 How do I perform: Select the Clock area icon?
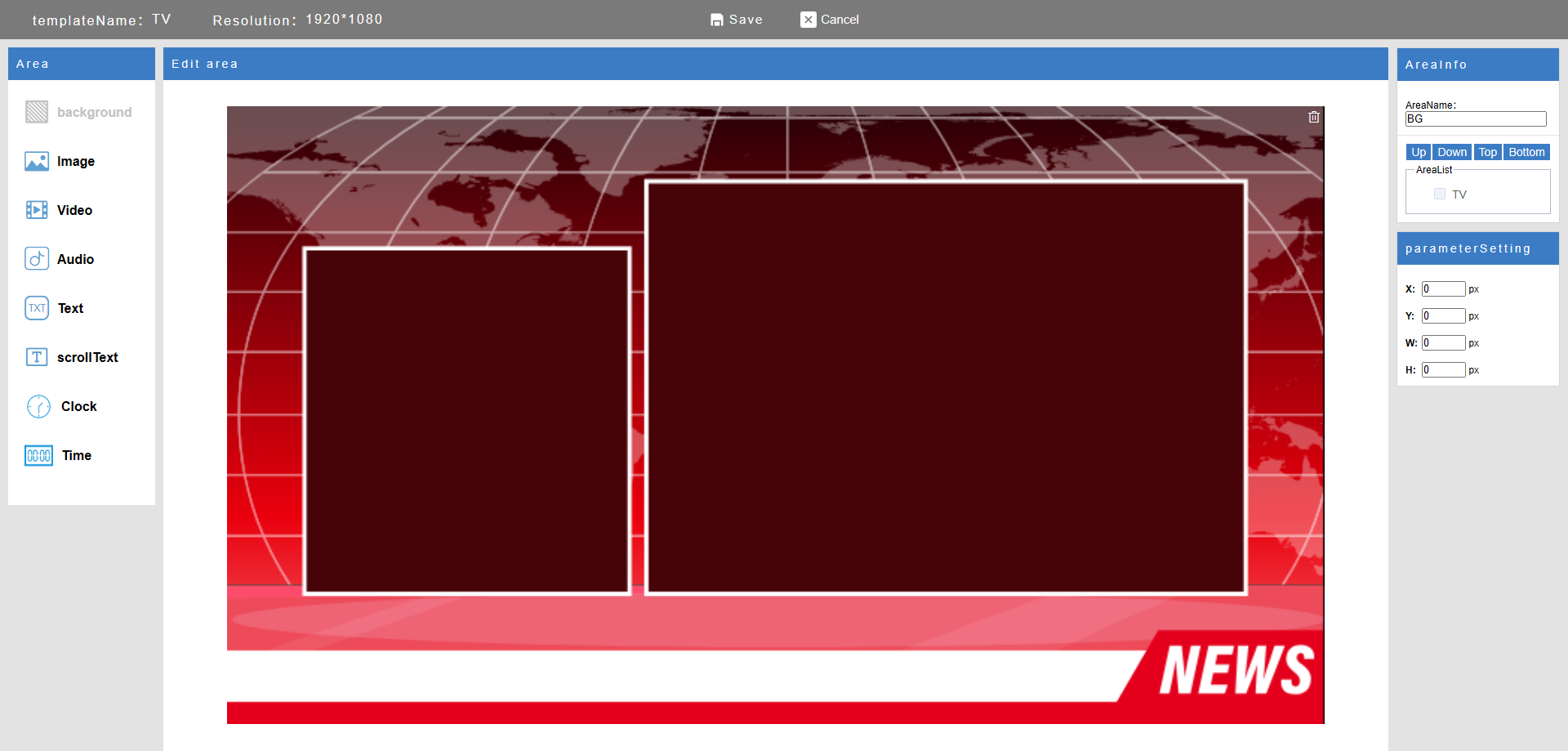tap(38, 406)
